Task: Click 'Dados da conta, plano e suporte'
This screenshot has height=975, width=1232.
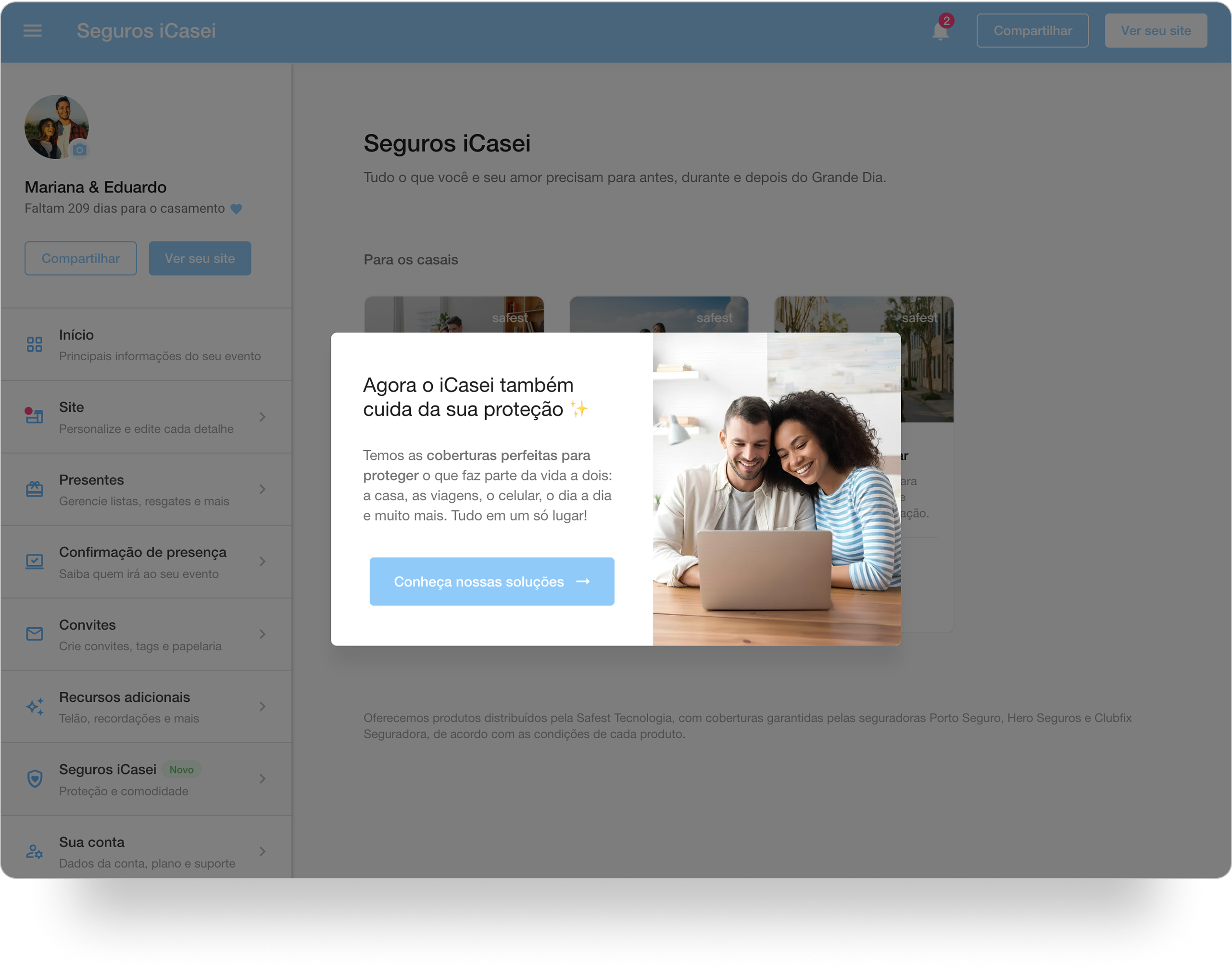Action: [x=147, y=864]
